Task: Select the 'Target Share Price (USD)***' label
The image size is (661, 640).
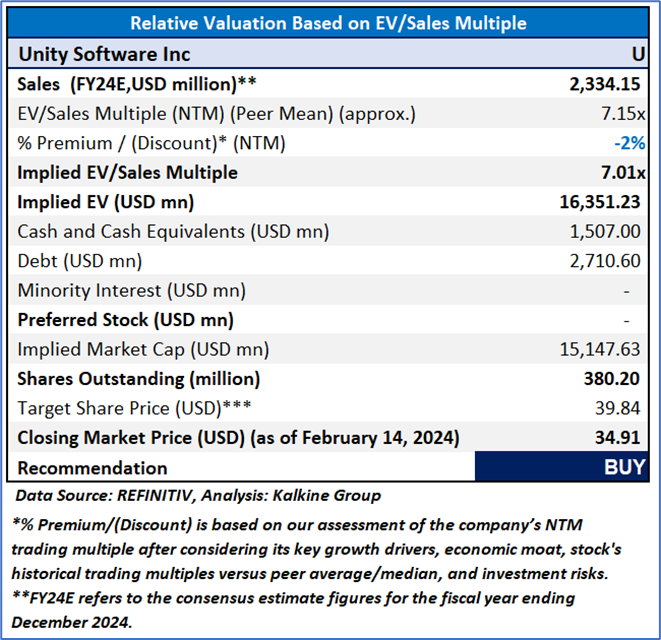Action: 134,409
